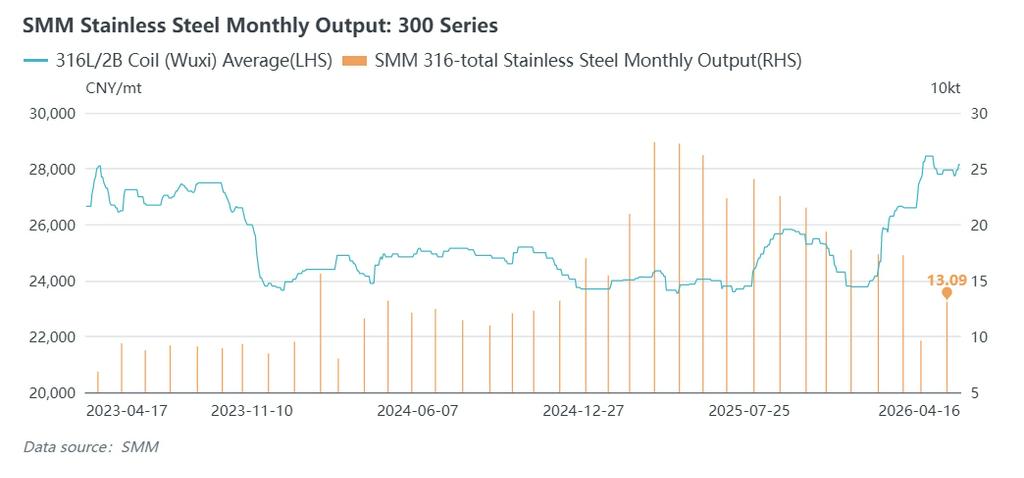The height and width of the screenshot is (478, 1024).
Task: Click the 10kt right axis unit label
Action: (x=945, y=89)
